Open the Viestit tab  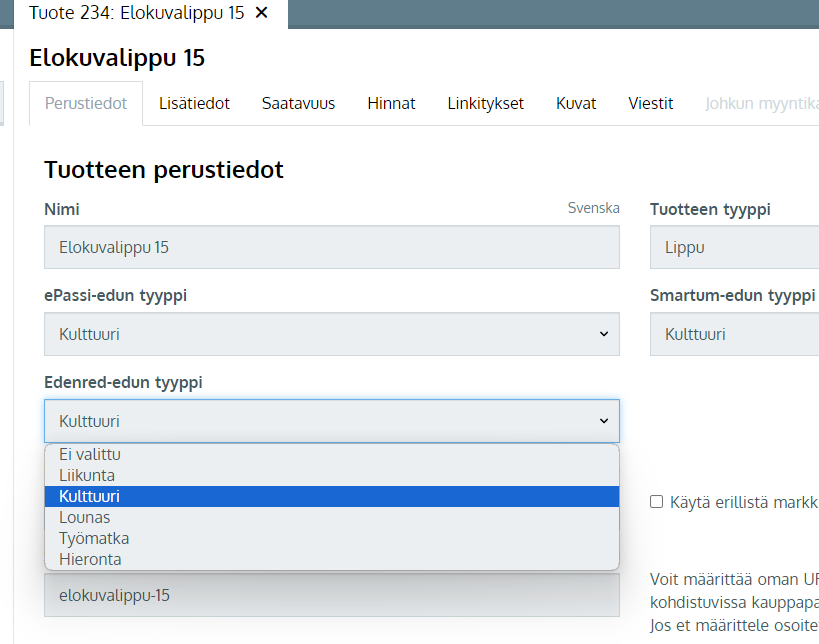tap(650, 103)
